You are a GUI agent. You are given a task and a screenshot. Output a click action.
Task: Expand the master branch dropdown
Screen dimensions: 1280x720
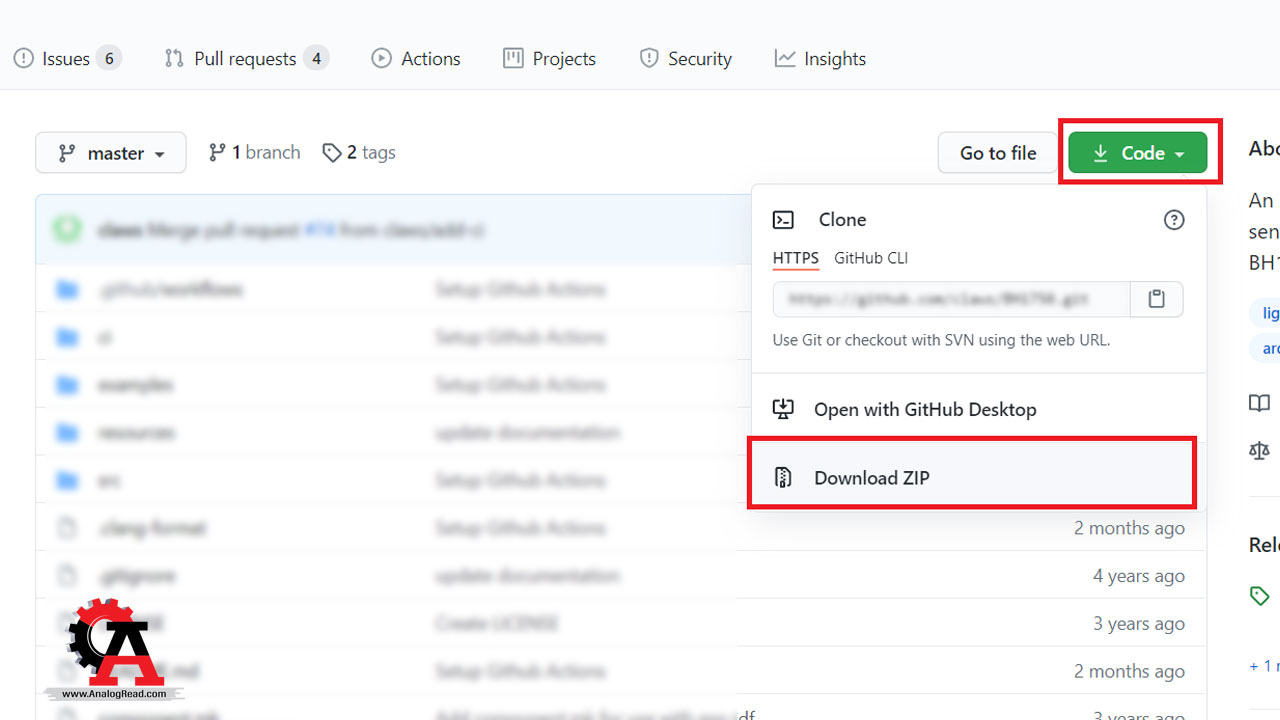(x=111, y=153)
